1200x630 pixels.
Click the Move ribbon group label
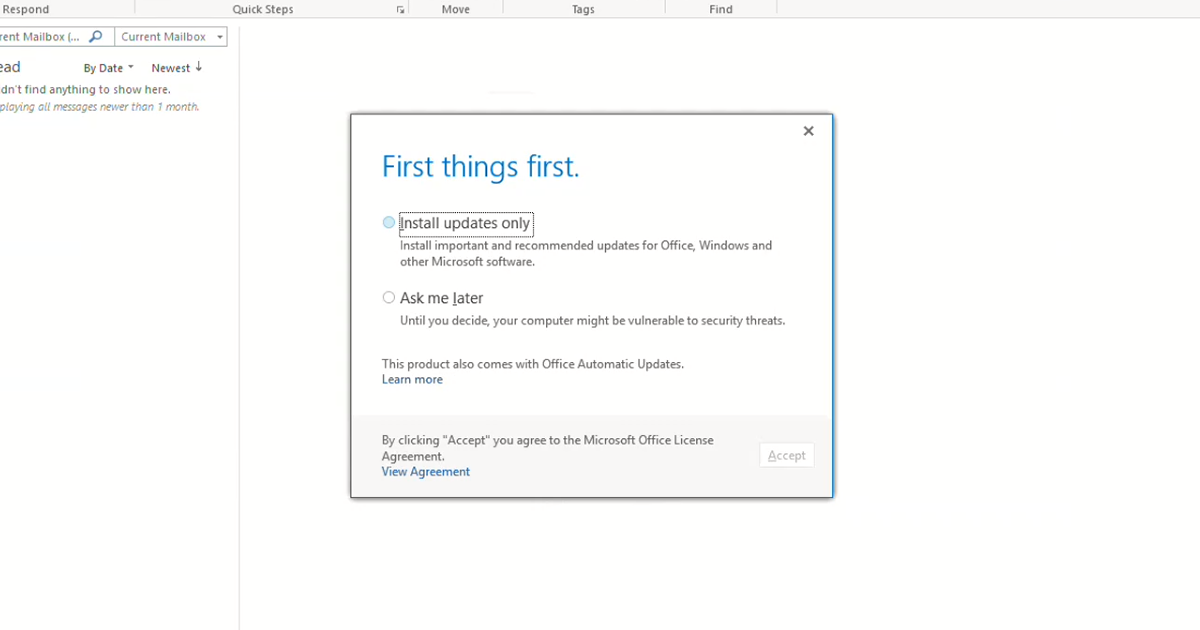tap(455, 9)
